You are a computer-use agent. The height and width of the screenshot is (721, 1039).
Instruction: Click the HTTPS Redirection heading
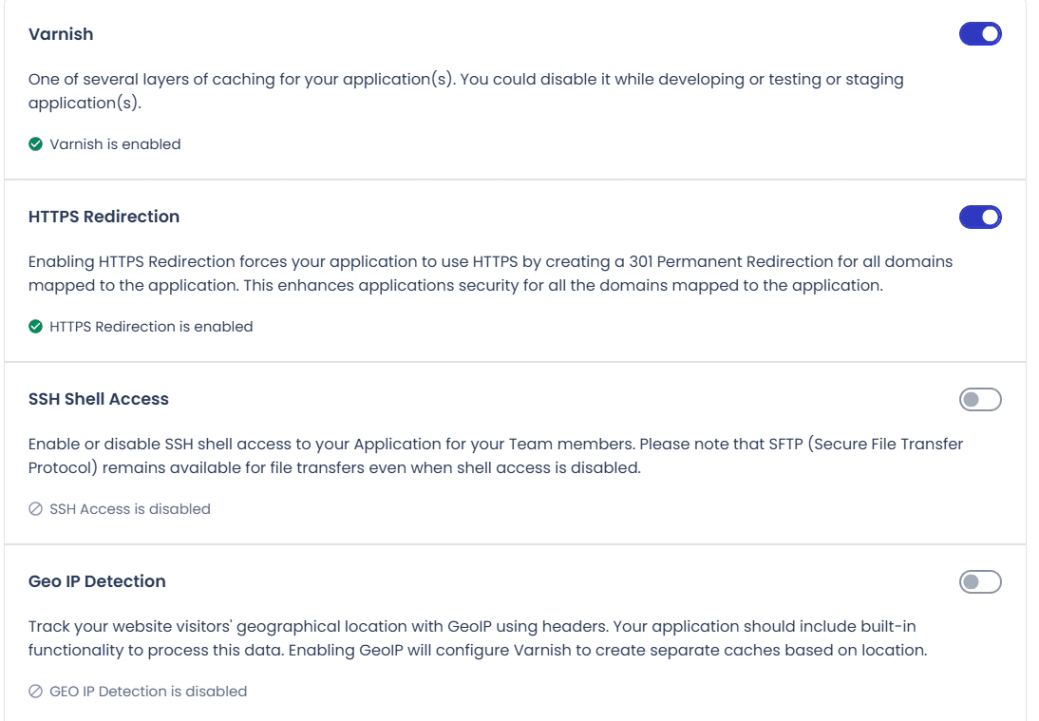105,217
